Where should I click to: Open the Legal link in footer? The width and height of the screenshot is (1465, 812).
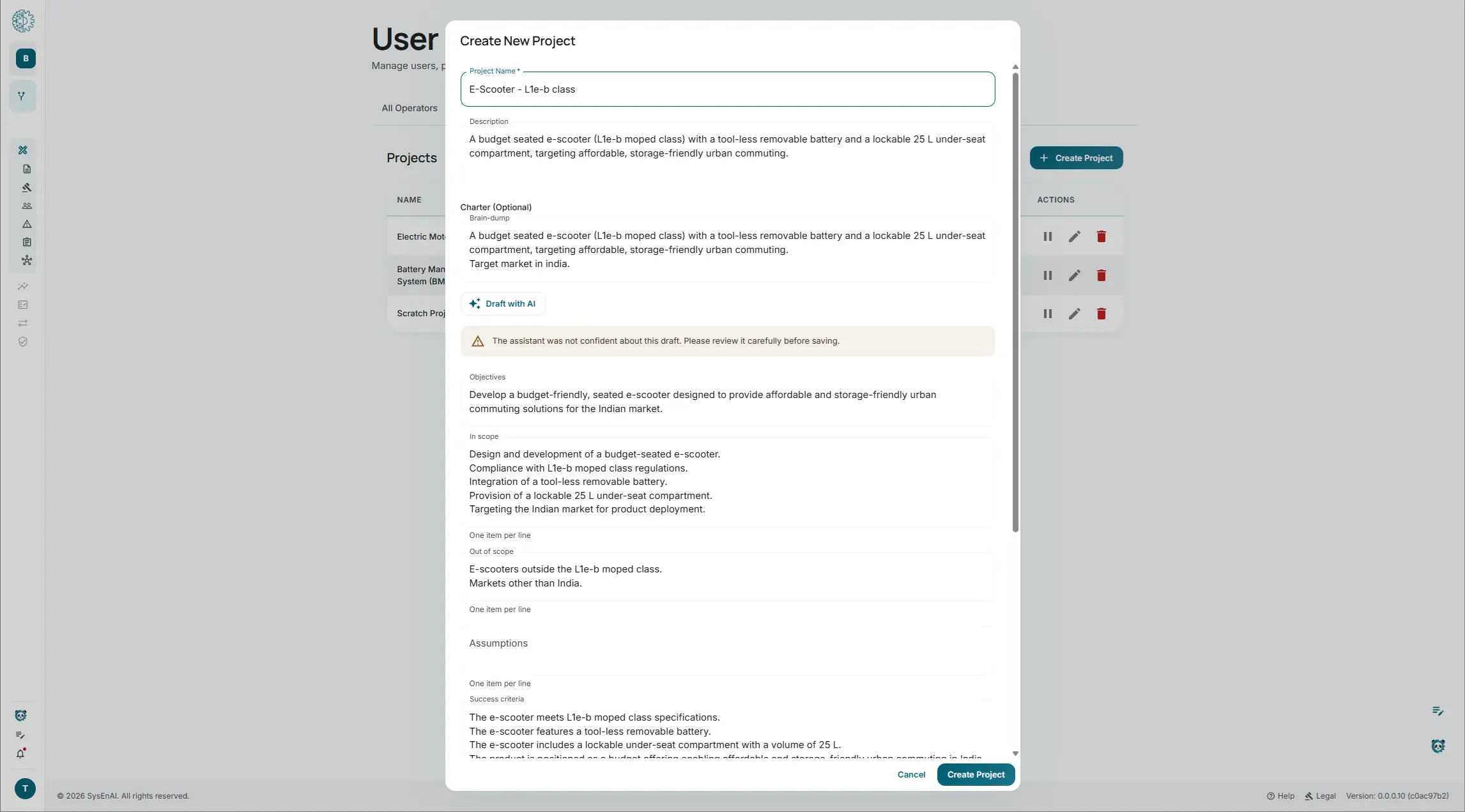pyautogui.click(x=1320, y=796)
